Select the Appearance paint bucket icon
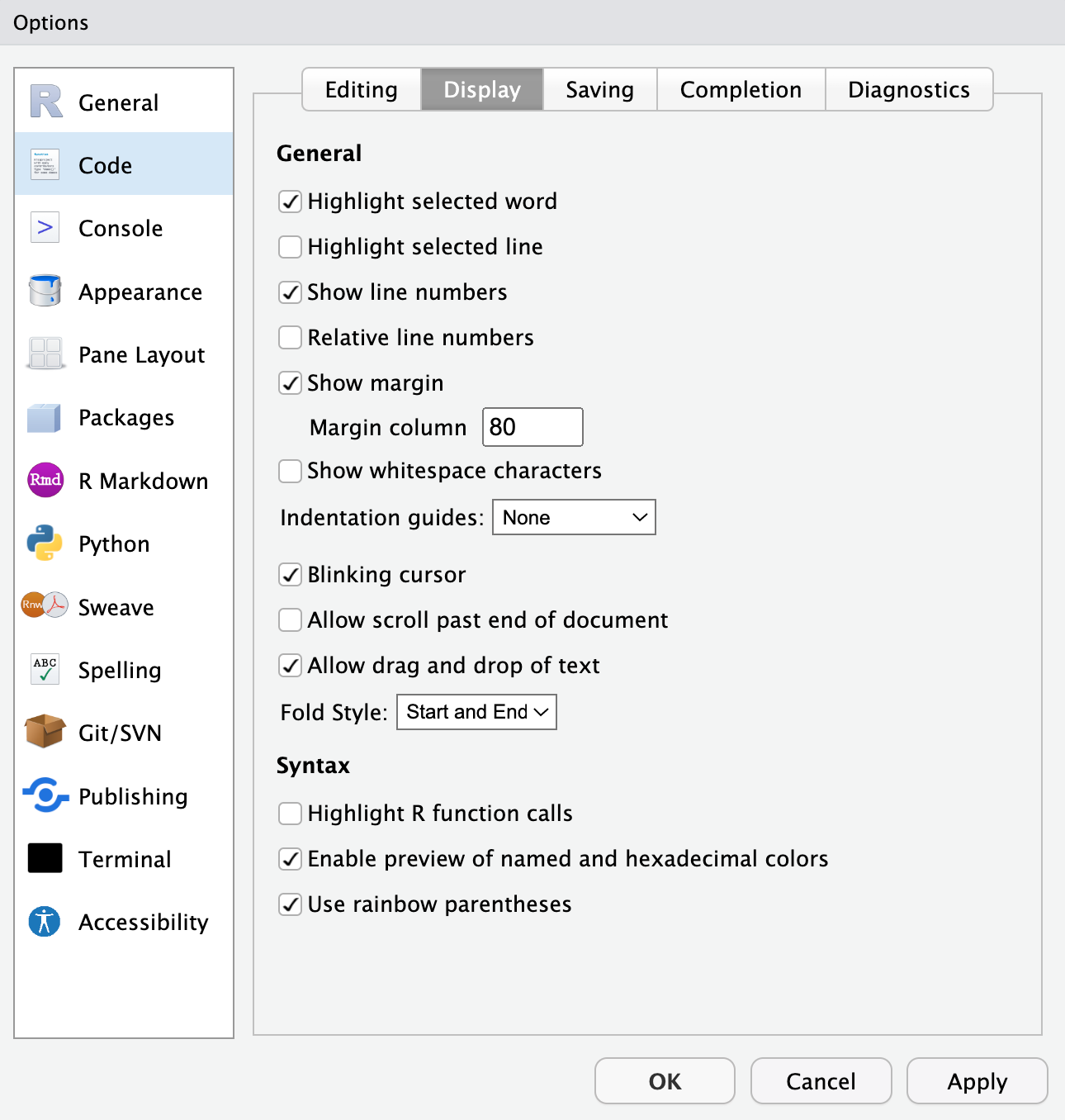The width and height of the screenshot is (1065, 1120). point(45,292)
